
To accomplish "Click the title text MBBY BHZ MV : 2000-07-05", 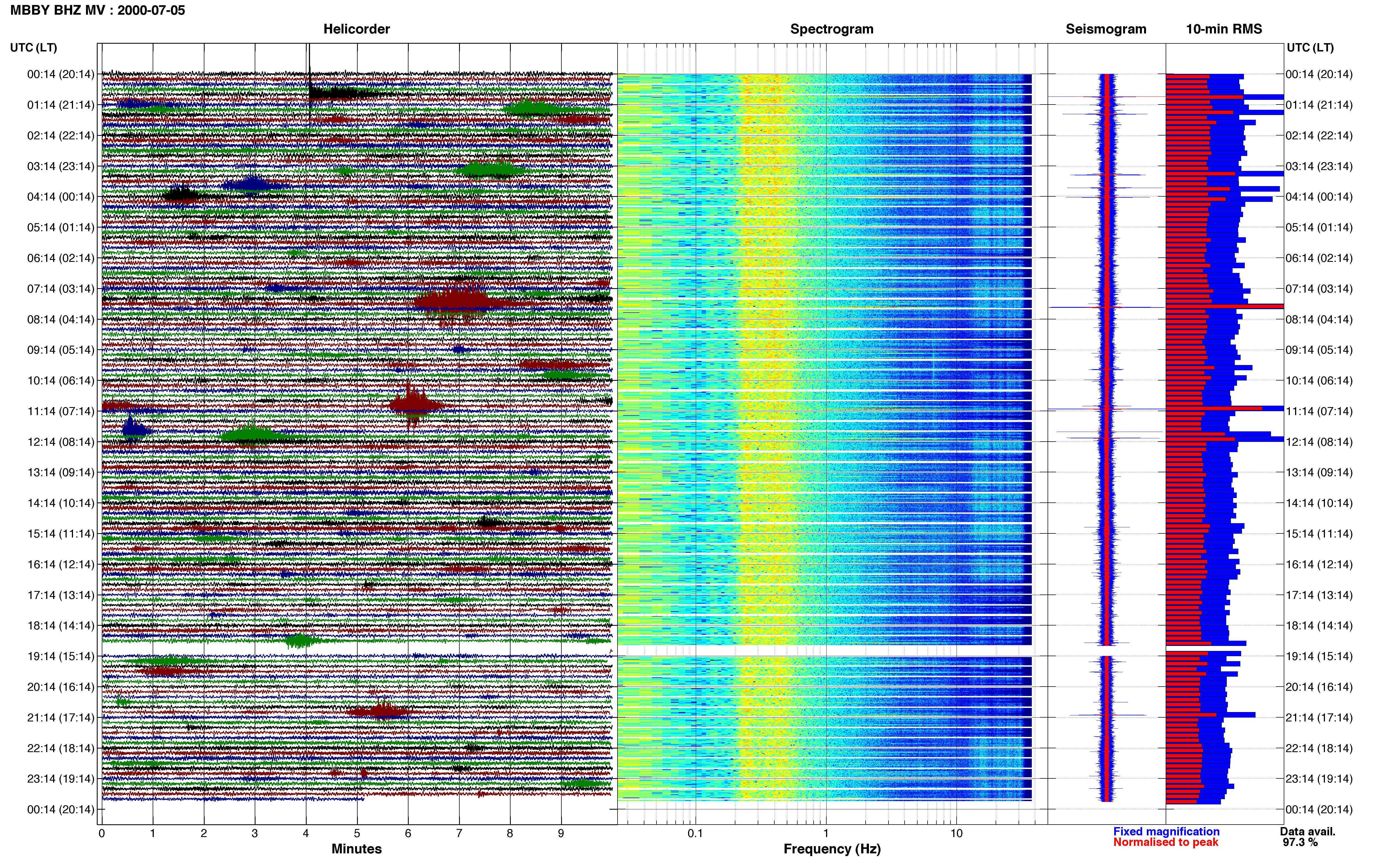I will (98, 10).
